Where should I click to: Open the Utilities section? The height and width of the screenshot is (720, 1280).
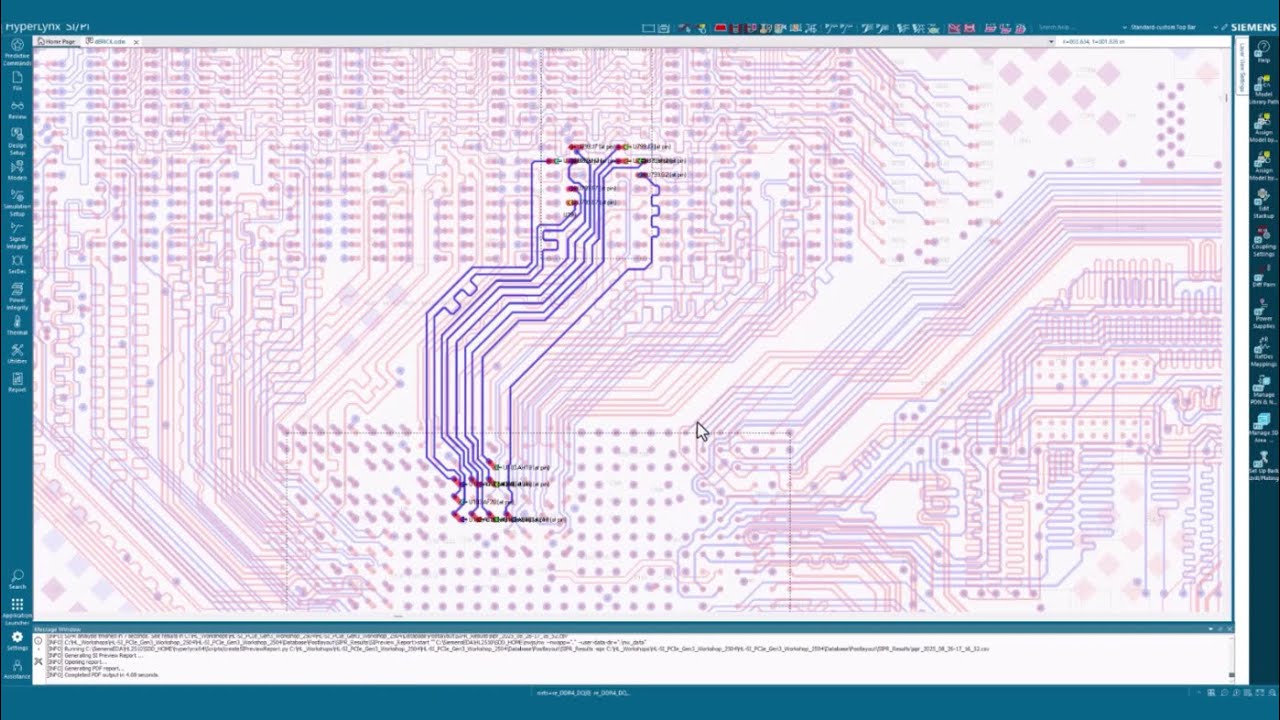(x=17, y=354)
